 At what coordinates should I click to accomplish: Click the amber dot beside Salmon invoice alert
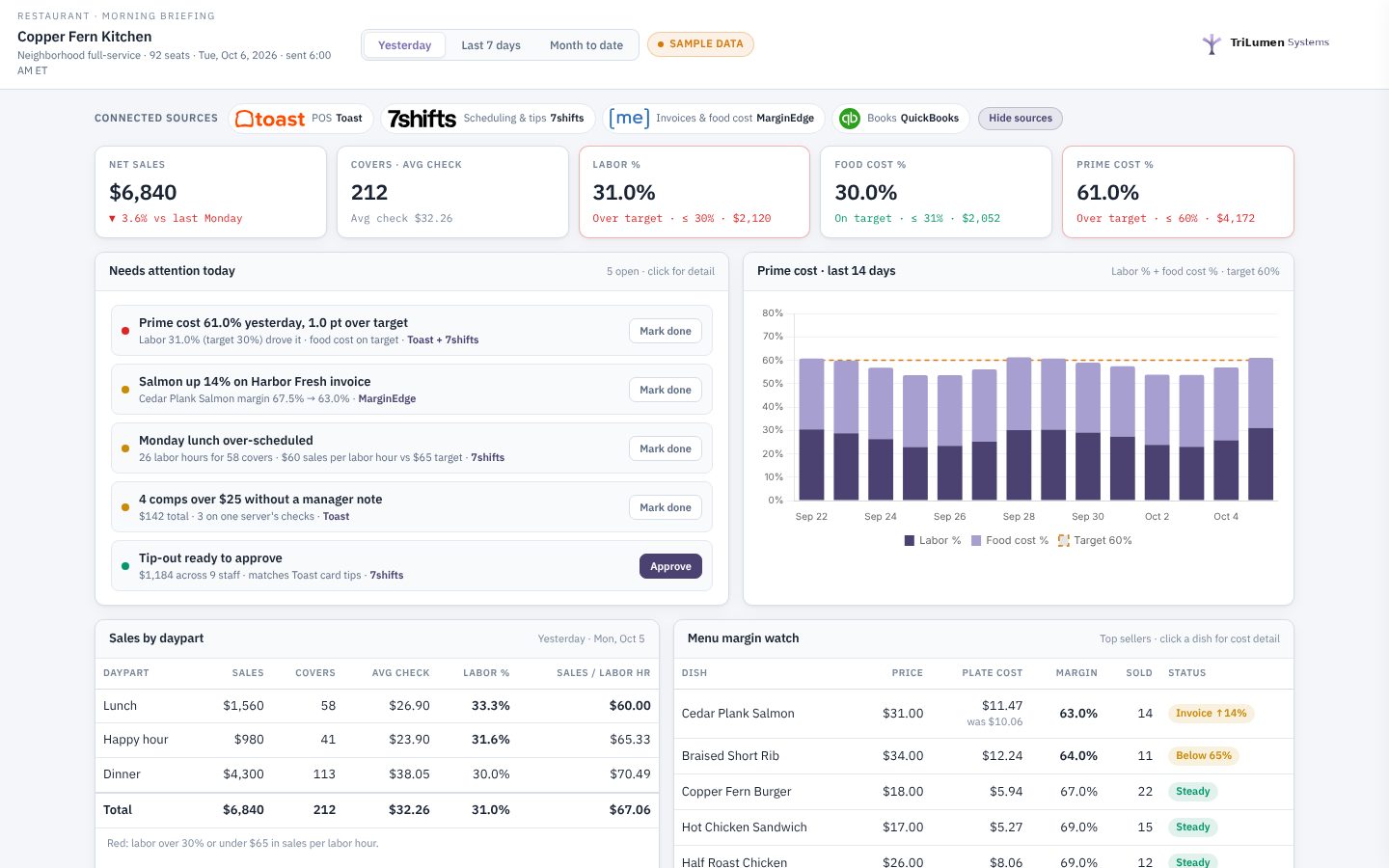click(x=125, y=390)
